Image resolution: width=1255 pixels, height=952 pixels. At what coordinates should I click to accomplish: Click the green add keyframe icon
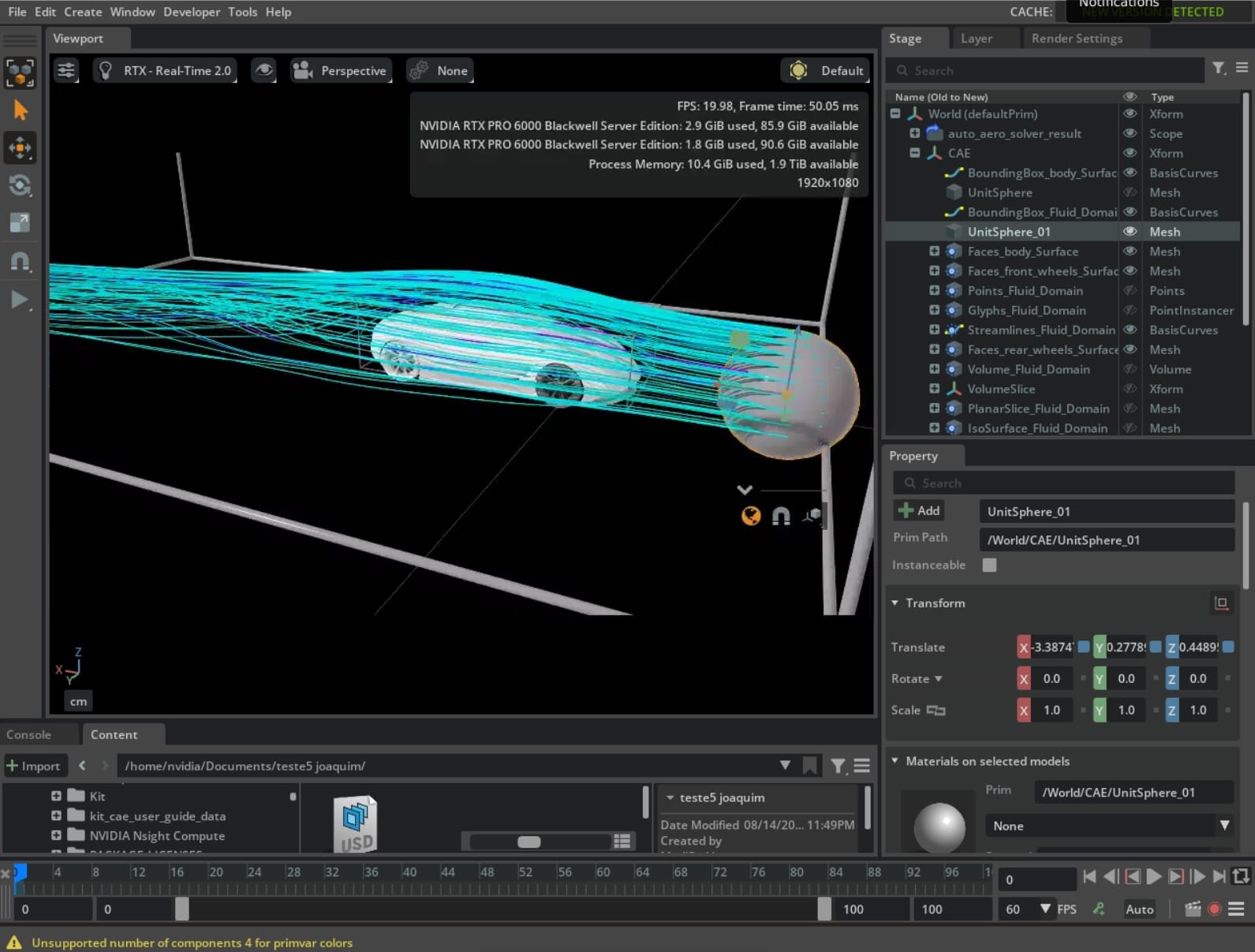pyautogui.click(x=1099, y=909)
